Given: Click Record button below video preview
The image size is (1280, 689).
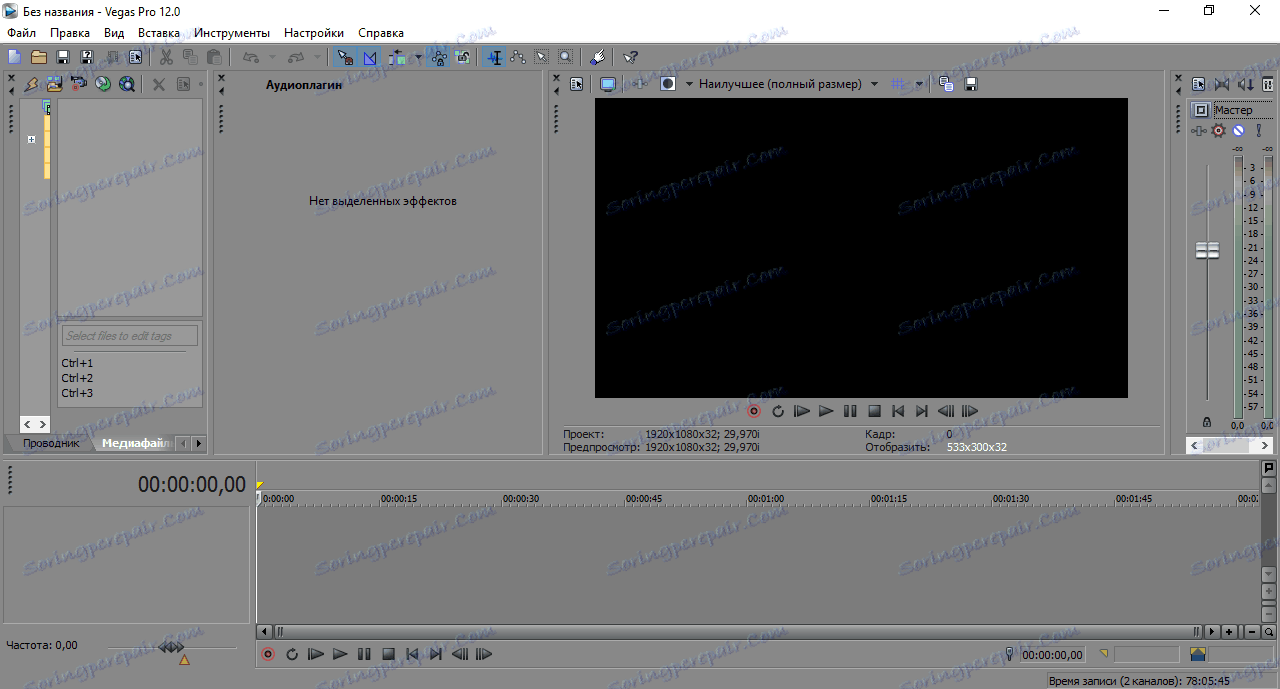Looking at the screenshot, I should click(754, 411).
